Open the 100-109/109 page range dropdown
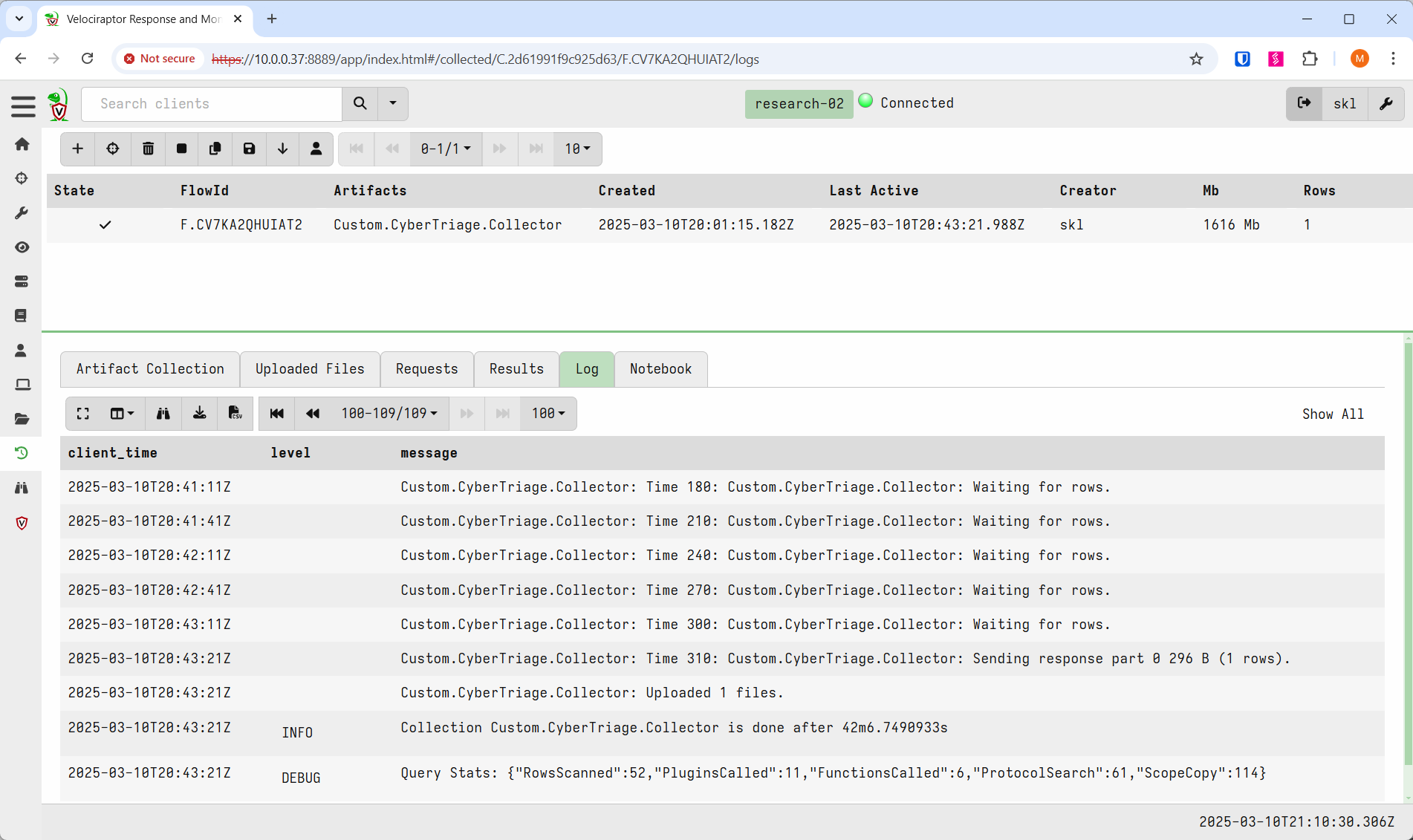Screen dimensions: 1413x840 388,414
